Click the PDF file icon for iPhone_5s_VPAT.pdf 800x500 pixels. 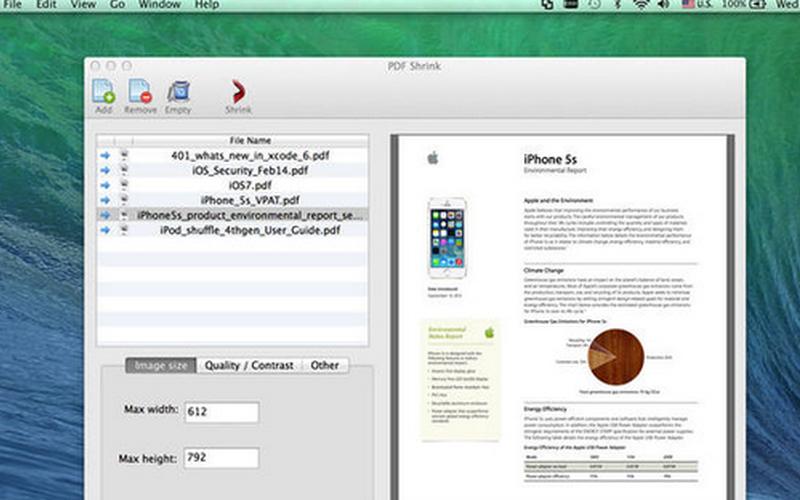tap(124, 200)
